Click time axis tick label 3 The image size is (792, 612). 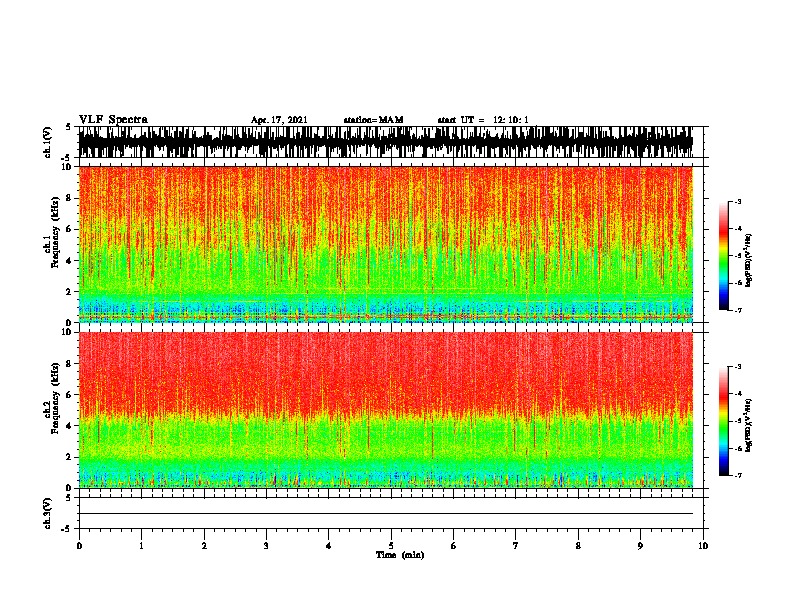tap(266, 546)
